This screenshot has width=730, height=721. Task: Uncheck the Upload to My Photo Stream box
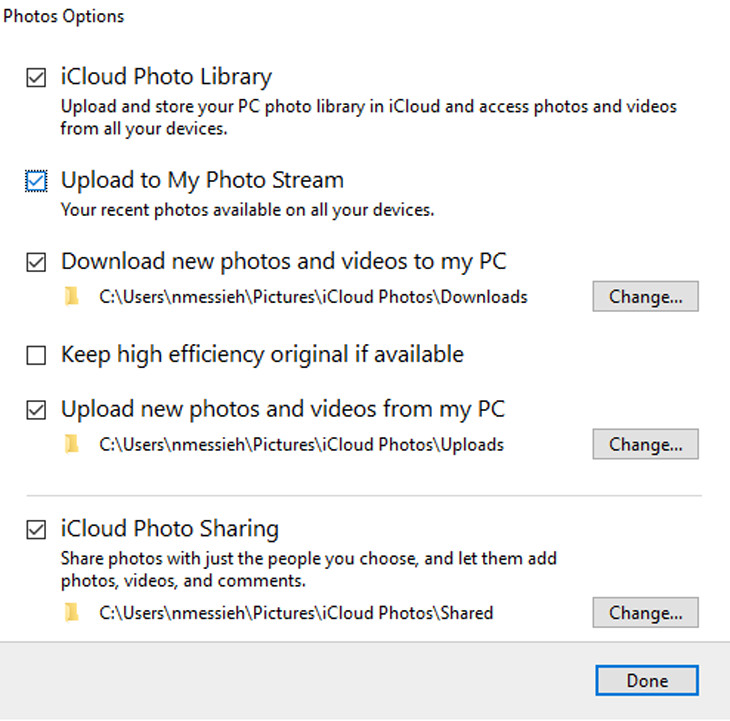[x=36, y=181]
